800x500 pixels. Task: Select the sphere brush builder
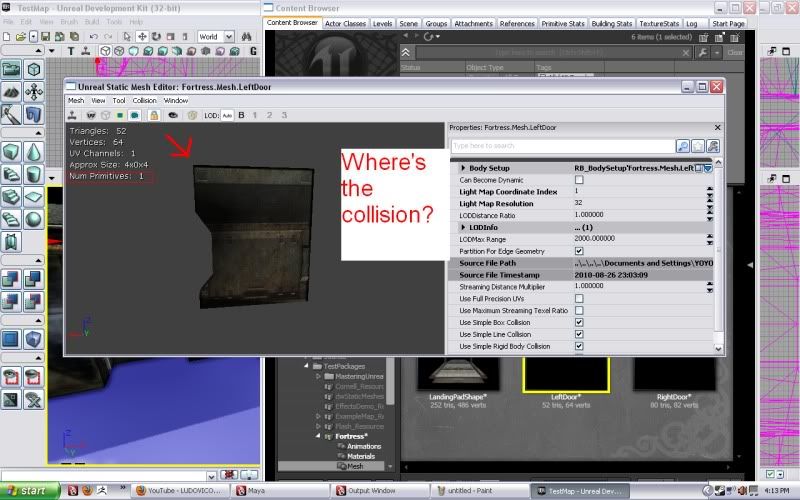tap(33, 219)
